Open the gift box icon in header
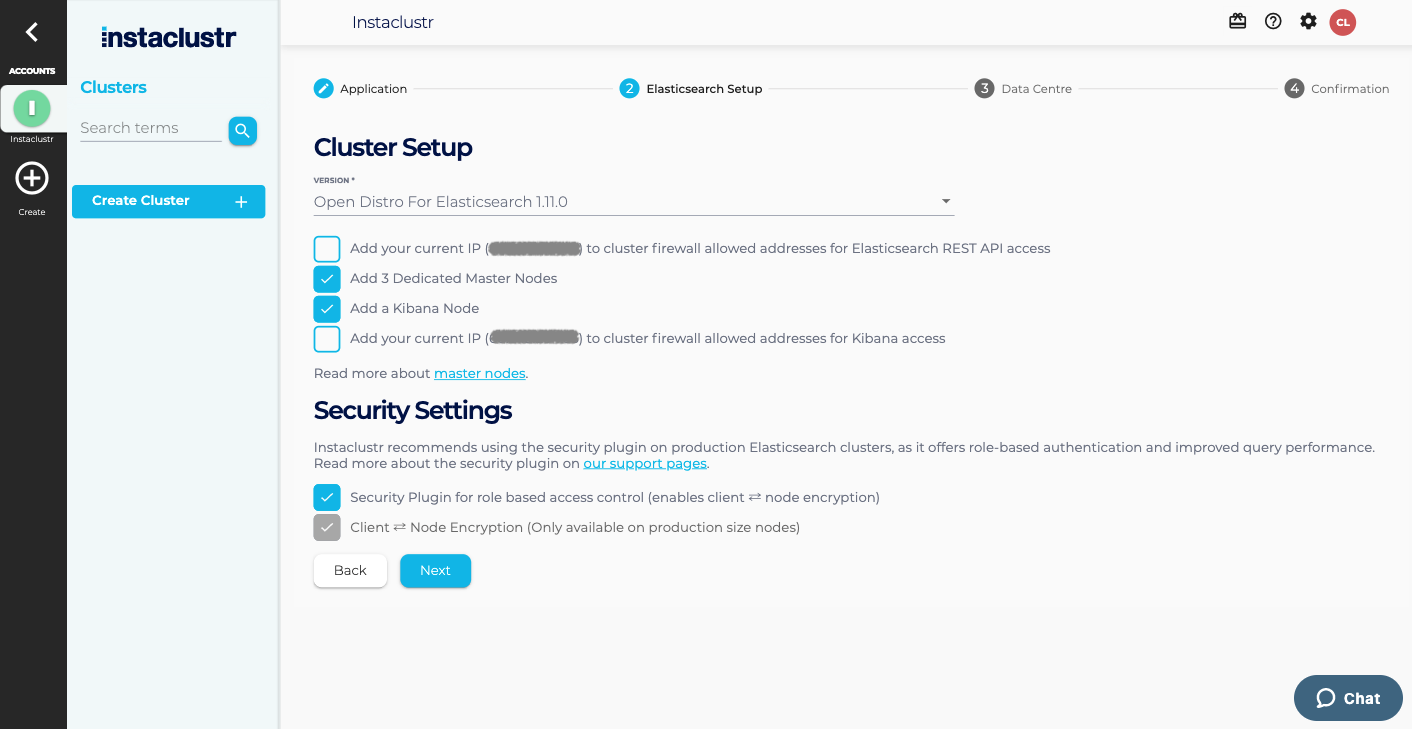 coord(1237,21)
